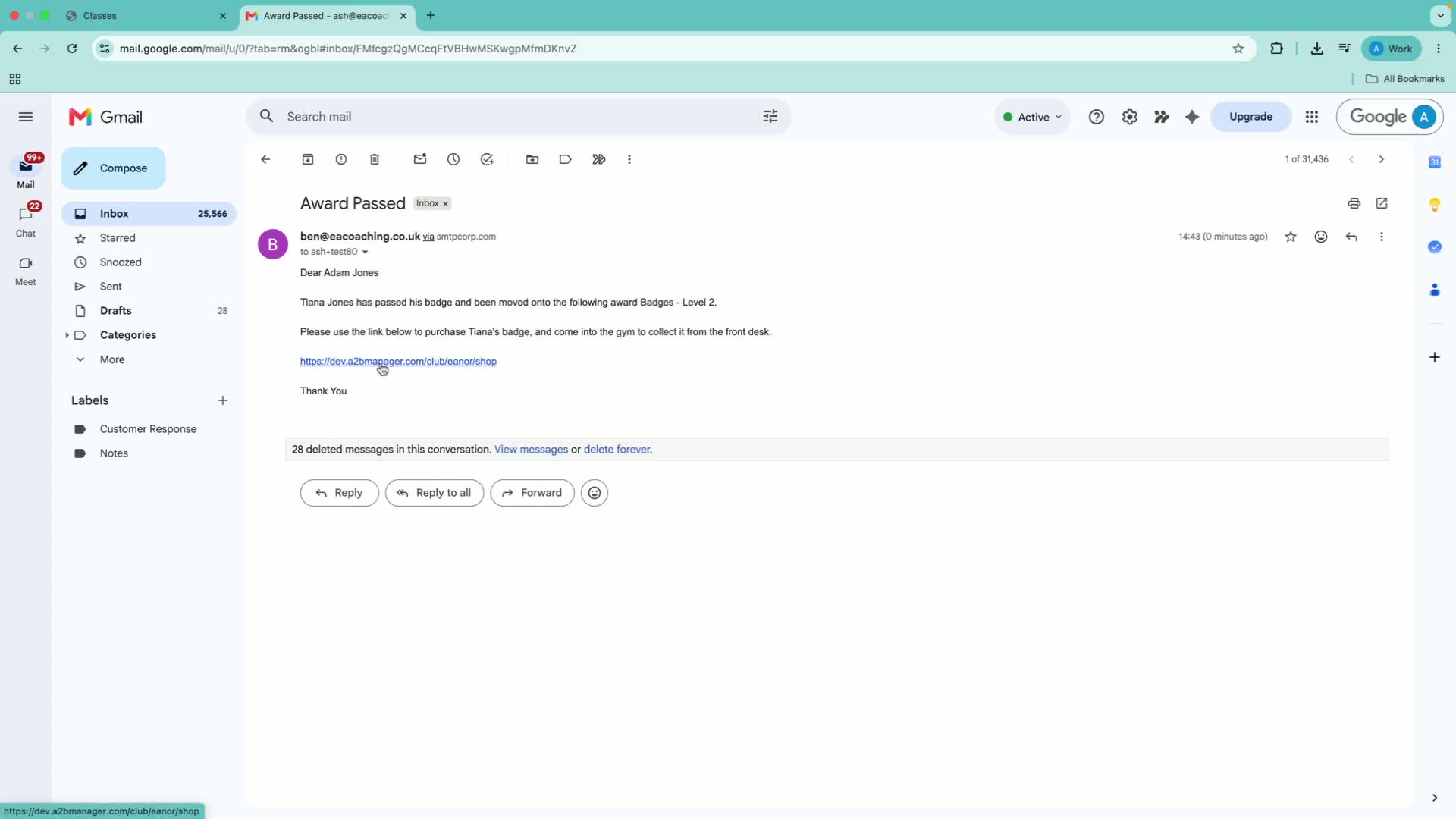Delete the Award Passed email
This screenshot has height=819, width=1456.
pos(375,159)
